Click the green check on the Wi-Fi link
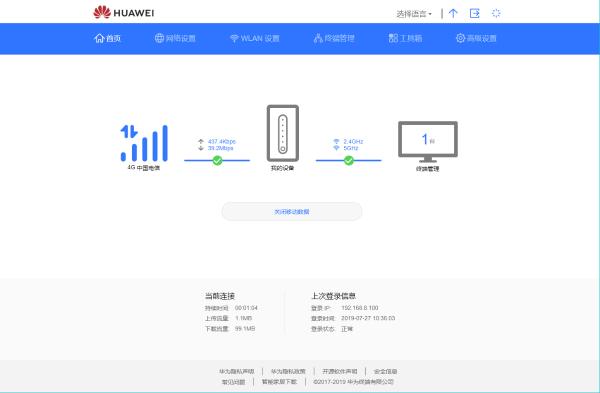Viewport: 600px width, 393px height. click(349, 160)
